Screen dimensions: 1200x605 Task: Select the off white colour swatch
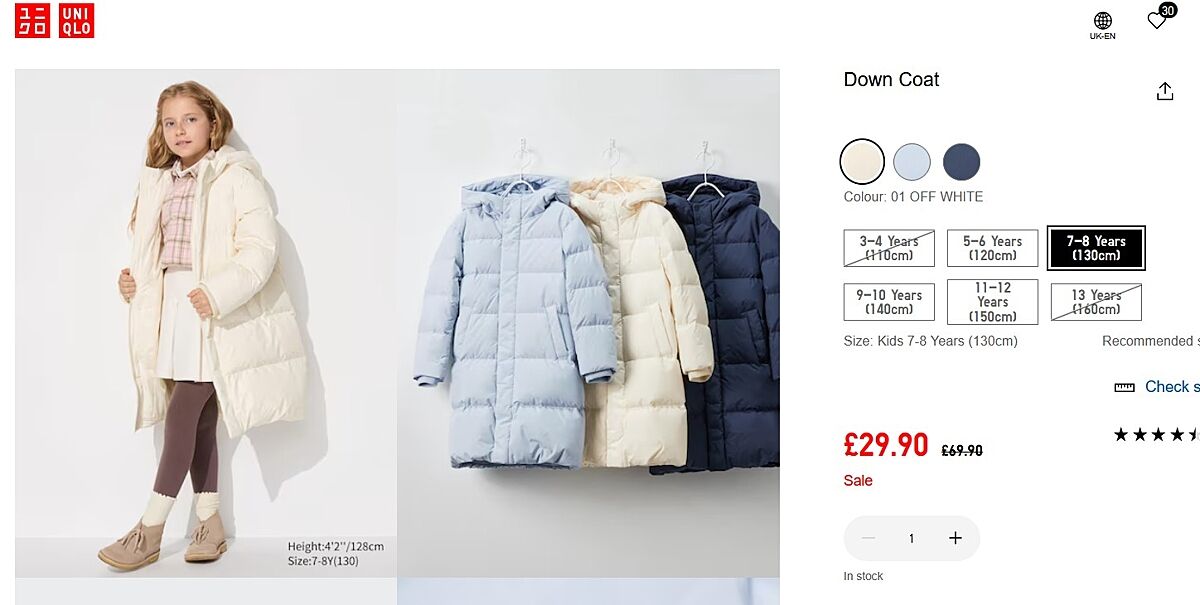pyautogui.click(x=862, y=161)
